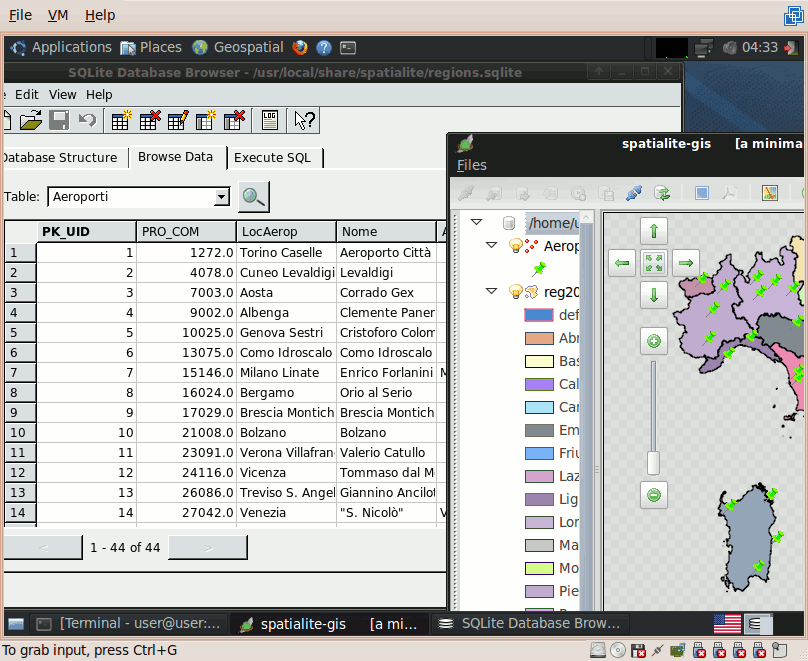Select the Bergamo cell

click(x=287, y=393)
